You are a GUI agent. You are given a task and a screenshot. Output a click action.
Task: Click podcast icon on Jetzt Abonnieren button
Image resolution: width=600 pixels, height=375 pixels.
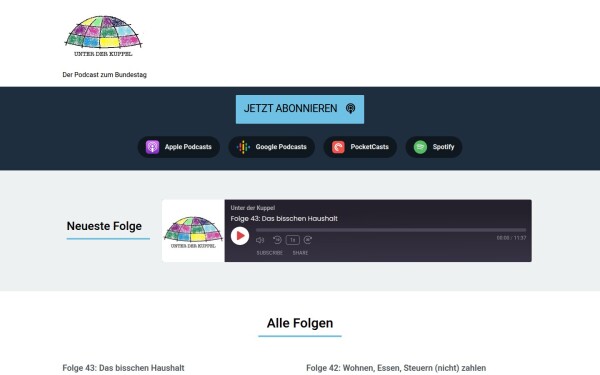point(351,109)
